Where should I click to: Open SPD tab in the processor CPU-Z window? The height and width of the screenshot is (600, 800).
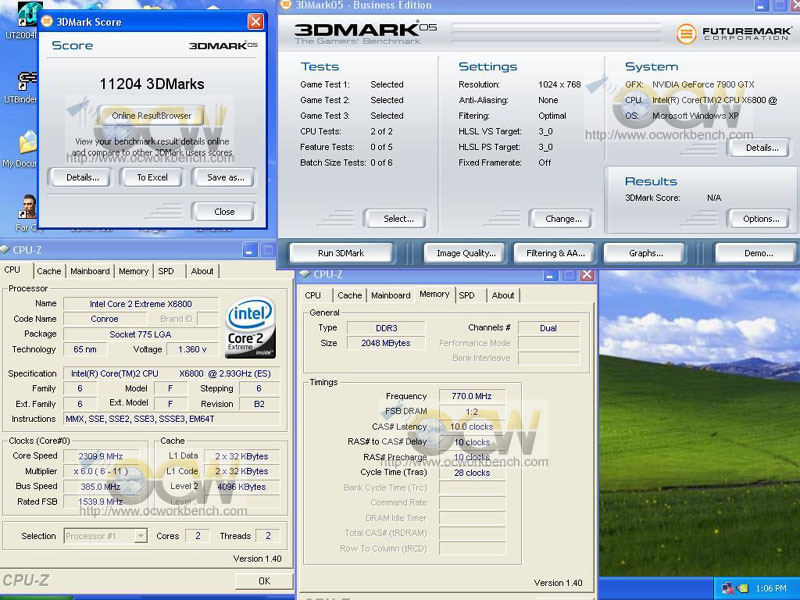(x=166, y=271)
